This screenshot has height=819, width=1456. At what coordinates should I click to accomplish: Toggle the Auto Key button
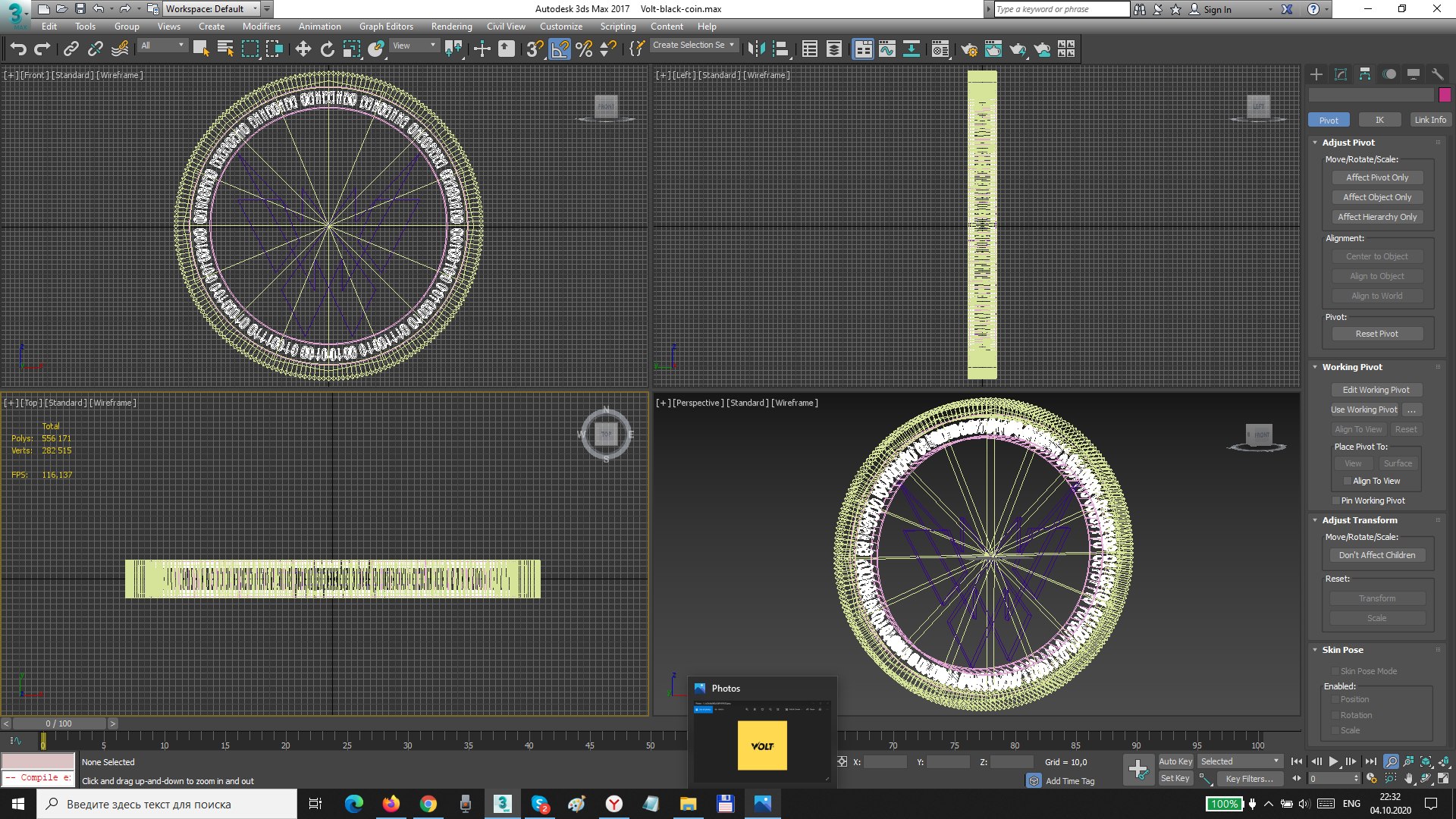point(1175,761)
